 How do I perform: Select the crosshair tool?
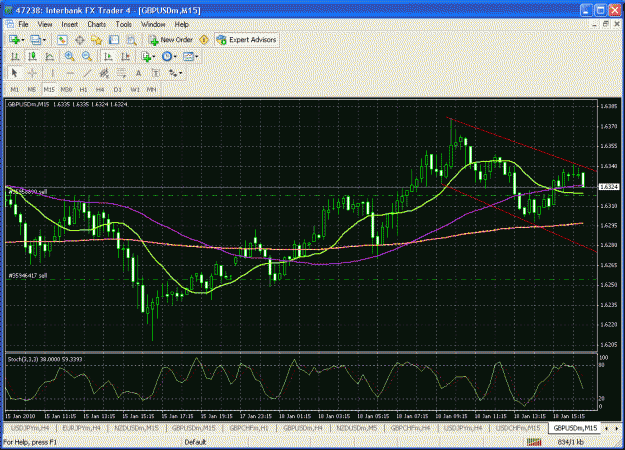pos(32,73)
